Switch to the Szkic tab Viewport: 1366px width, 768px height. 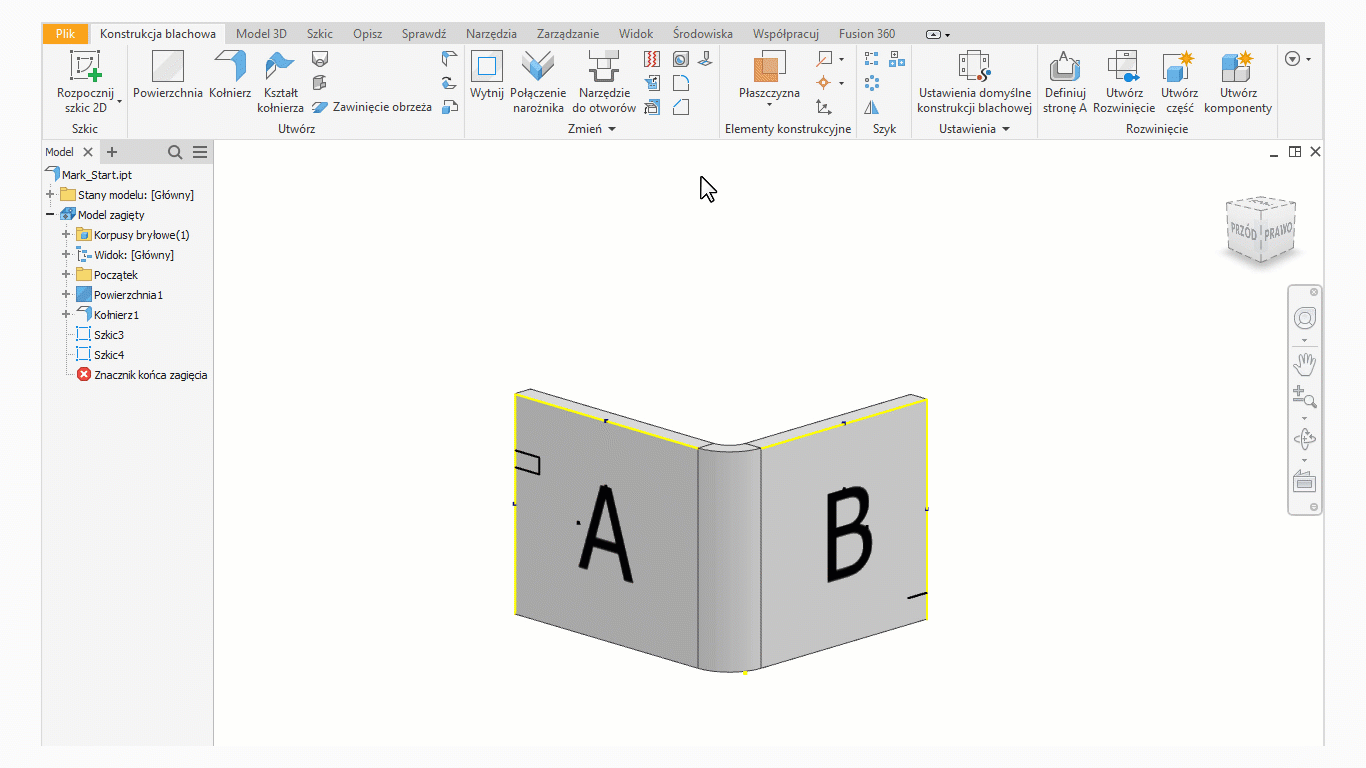[320, 34]
